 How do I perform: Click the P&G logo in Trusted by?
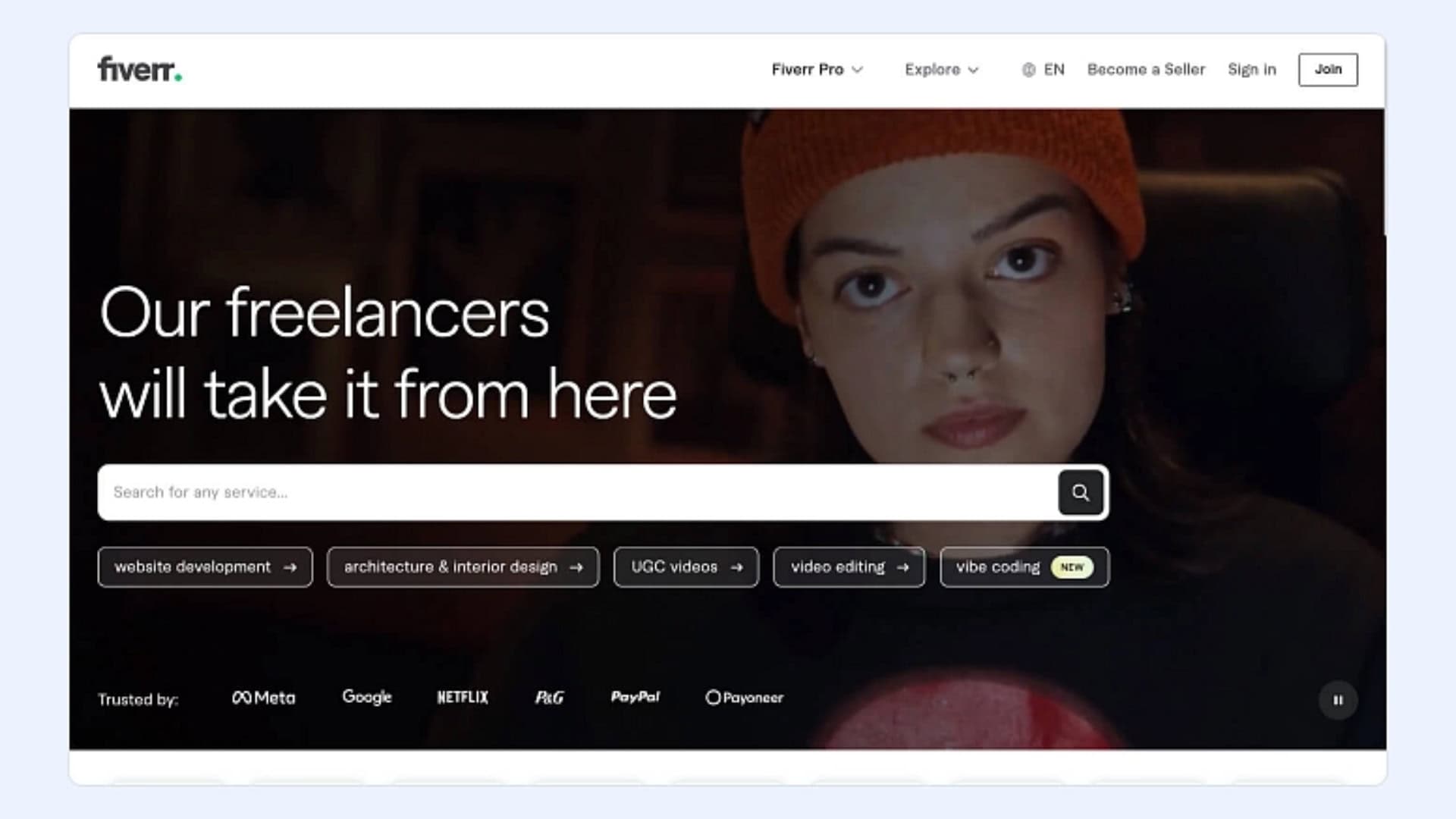click(x=549, y=698)
